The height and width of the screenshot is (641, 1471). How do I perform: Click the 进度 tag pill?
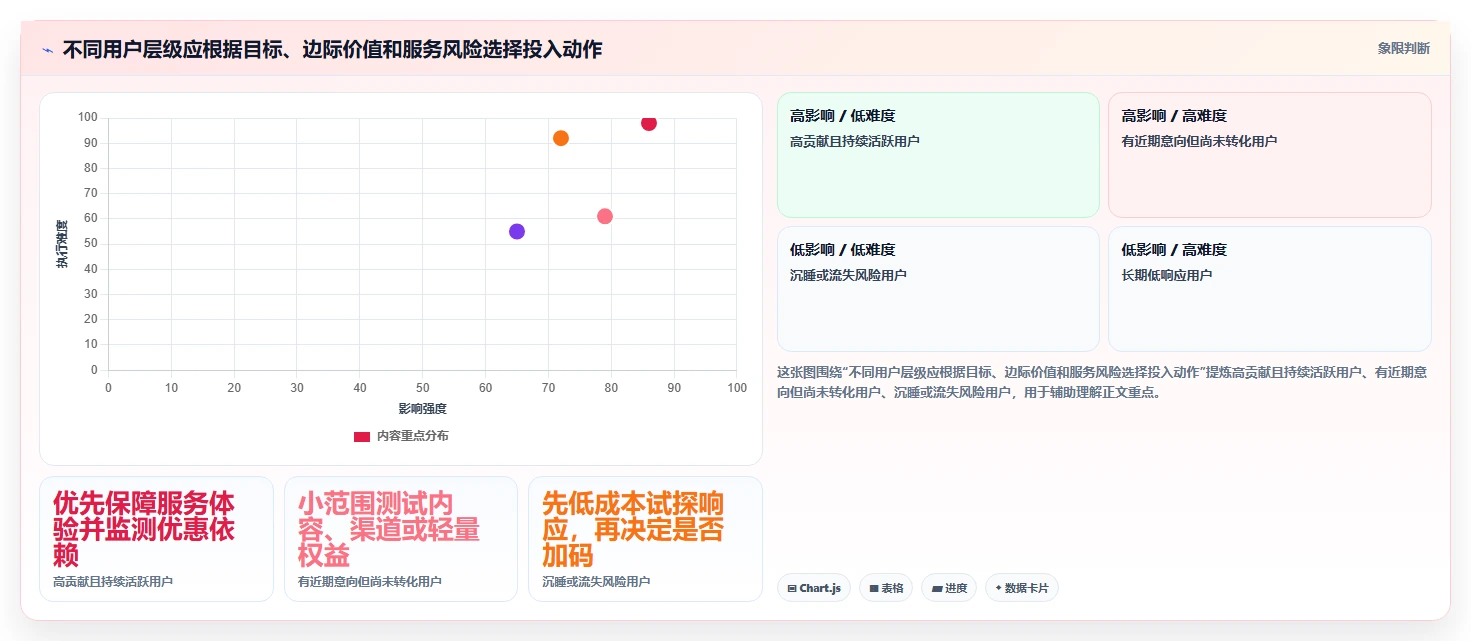pos(949,588)
